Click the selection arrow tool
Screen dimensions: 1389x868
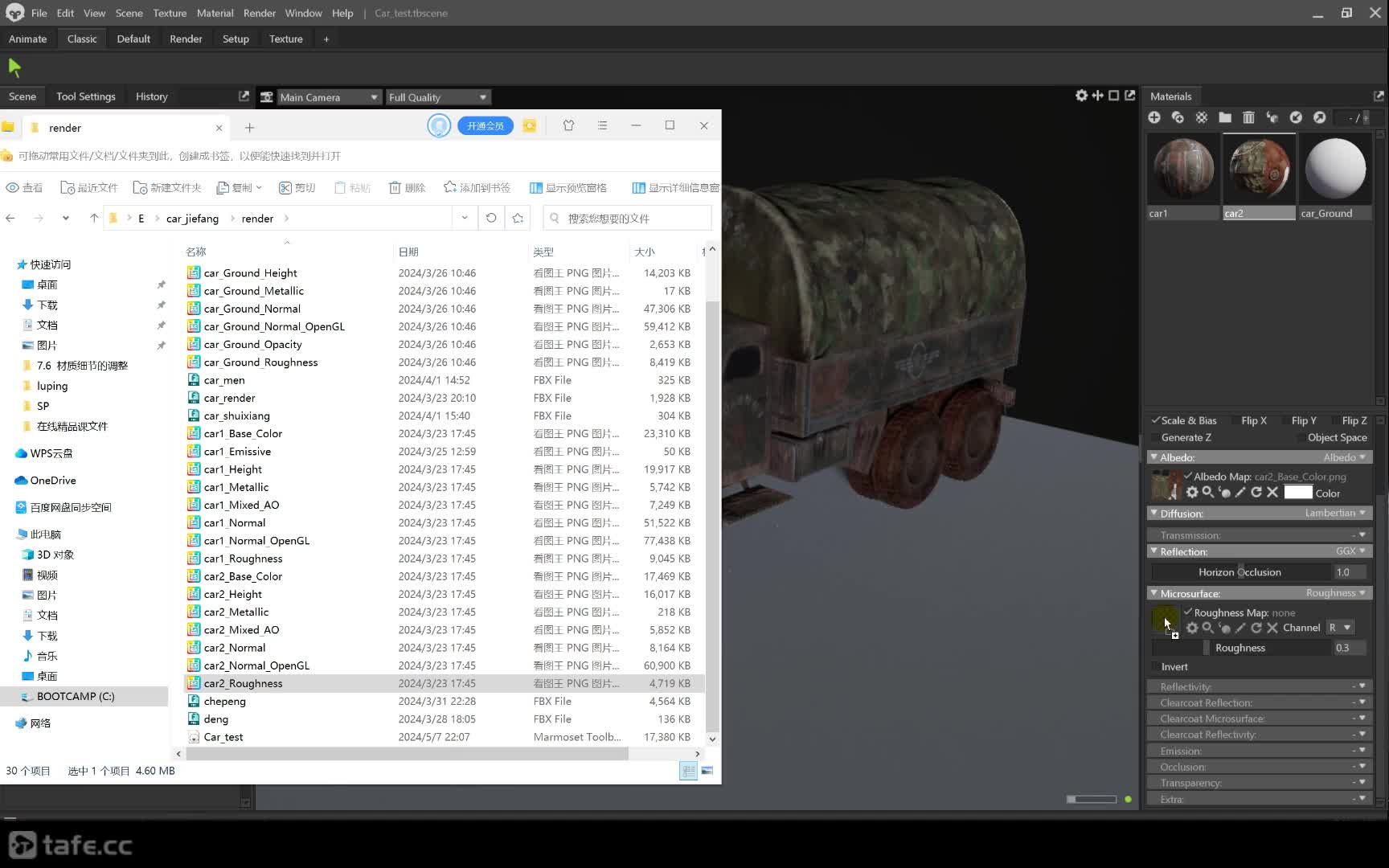coord(14,68)
